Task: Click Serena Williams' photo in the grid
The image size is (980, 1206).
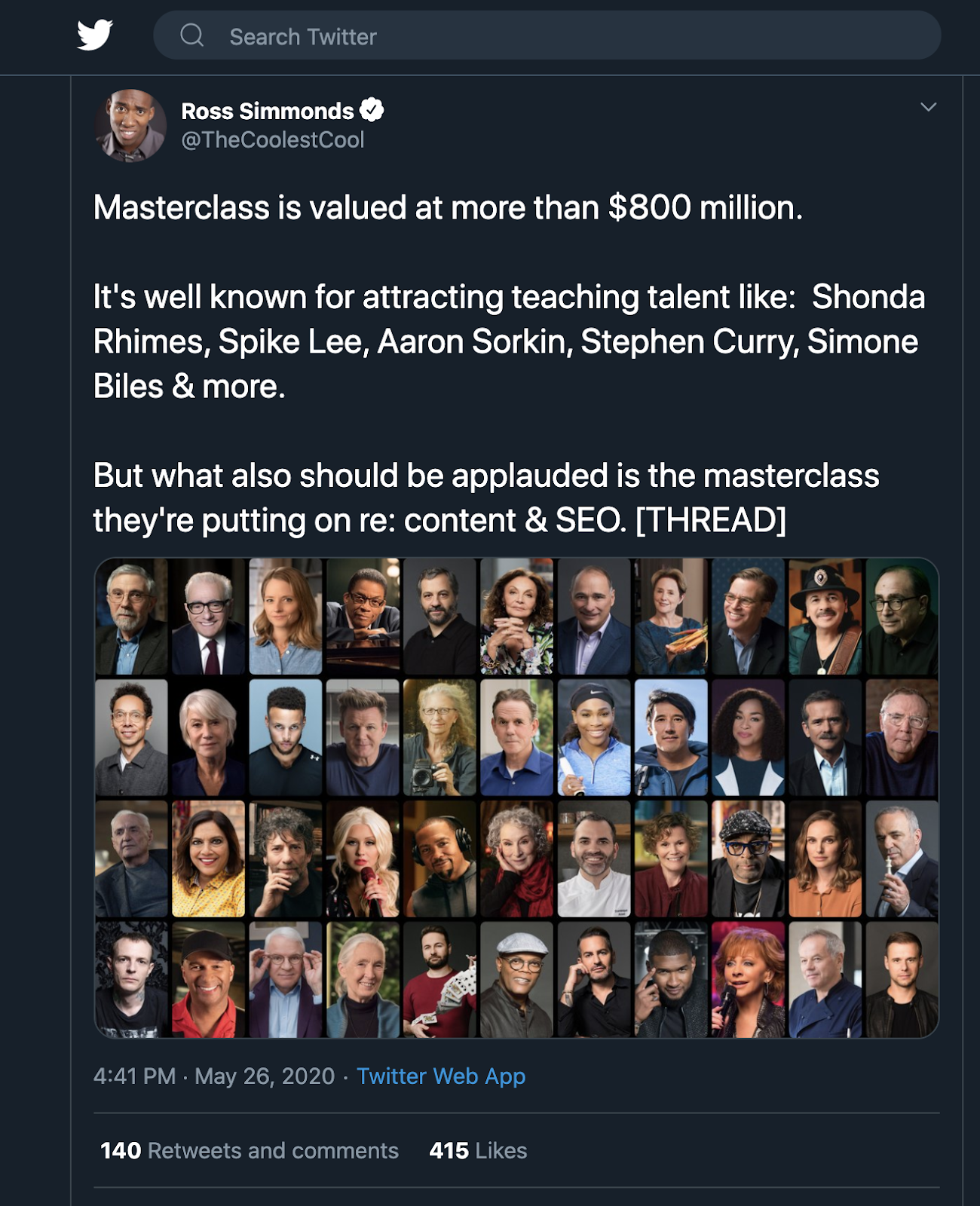Action: 596,737
